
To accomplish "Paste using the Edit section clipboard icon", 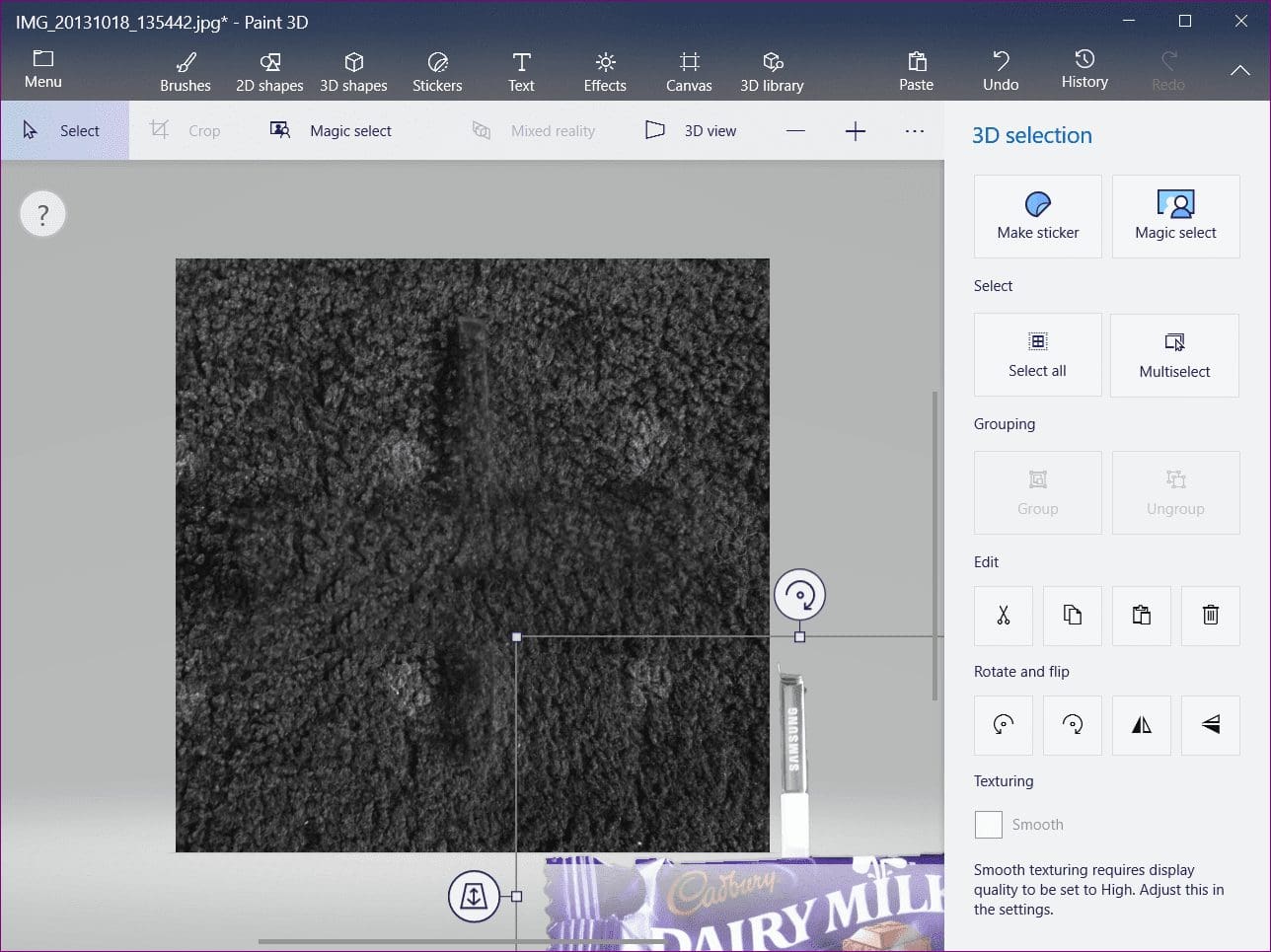I will (x=1142, y=616).
